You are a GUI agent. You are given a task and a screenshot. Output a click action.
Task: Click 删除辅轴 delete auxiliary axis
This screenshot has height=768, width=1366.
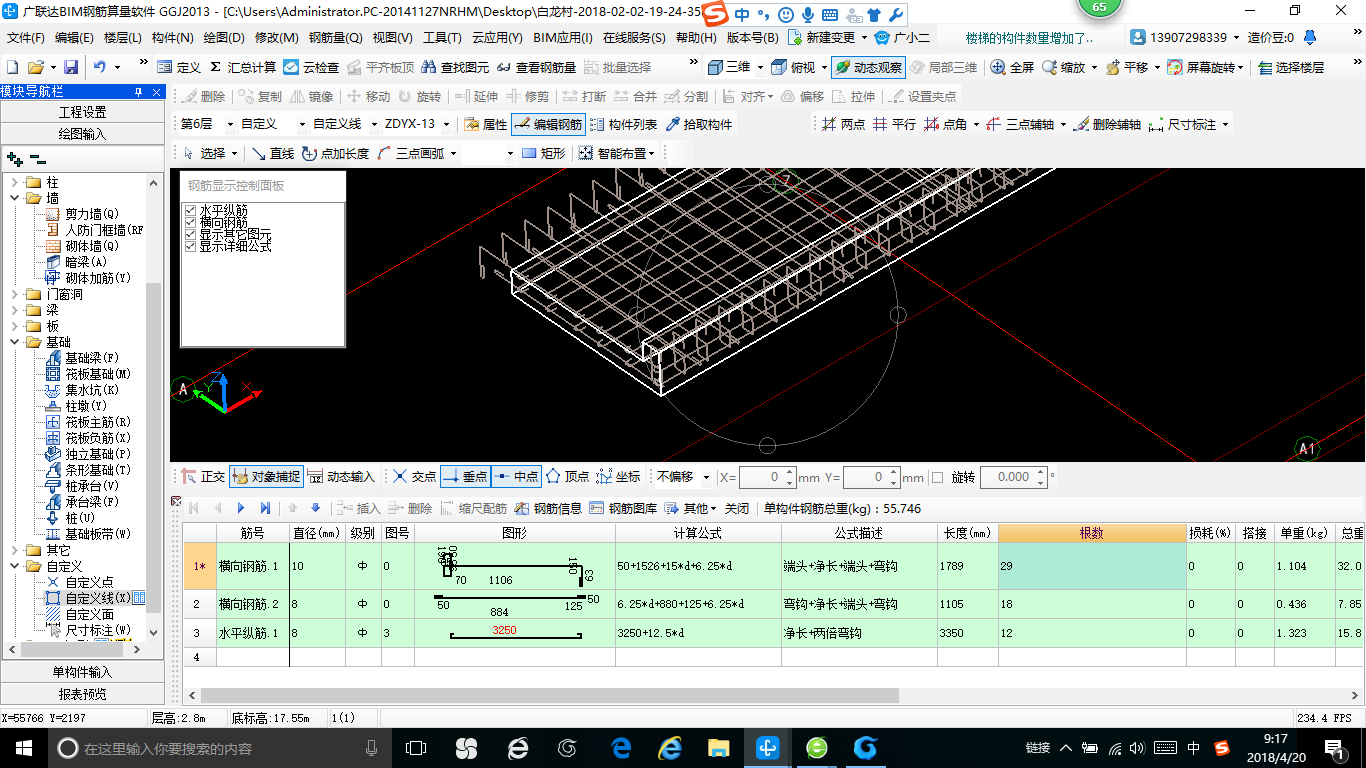(1107, 124)
